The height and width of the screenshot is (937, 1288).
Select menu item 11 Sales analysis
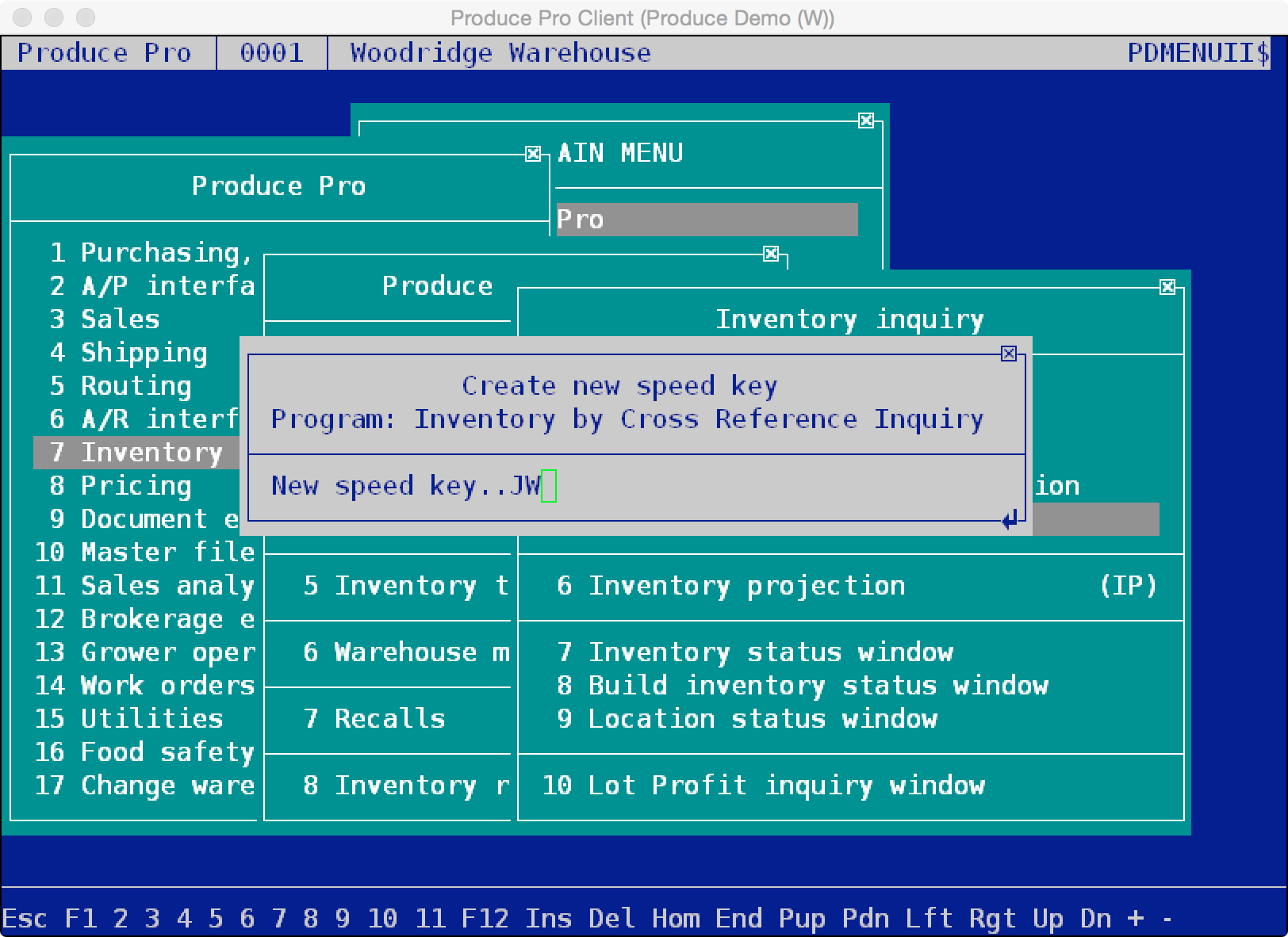click(145, 586)
